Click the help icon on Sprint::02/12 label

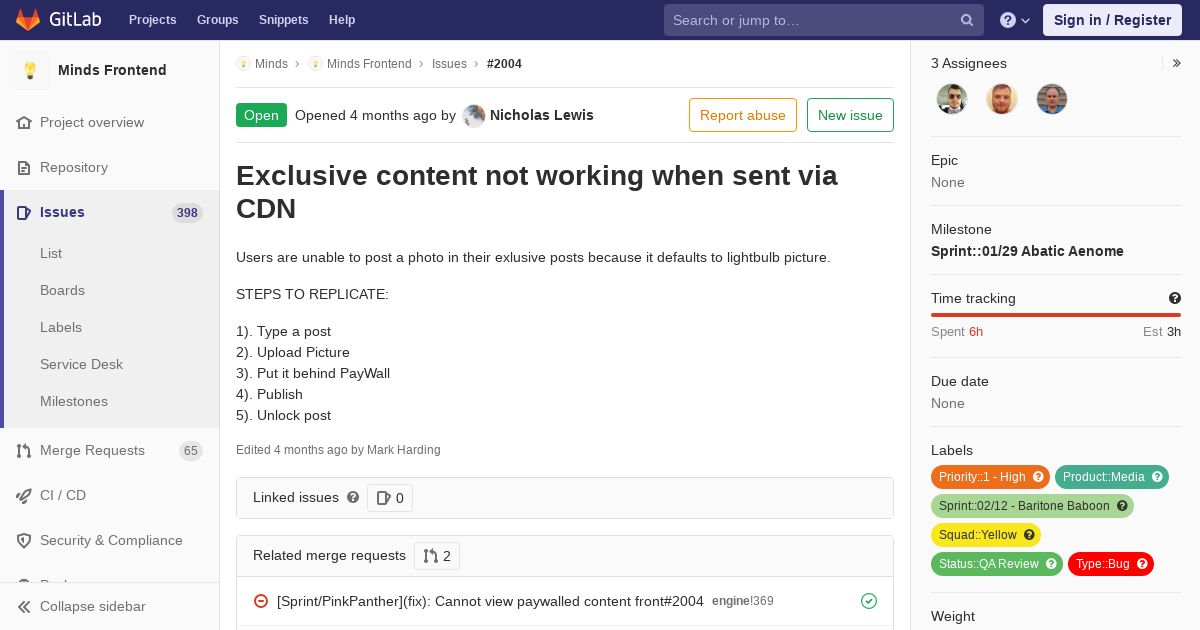coord(1122,506)
